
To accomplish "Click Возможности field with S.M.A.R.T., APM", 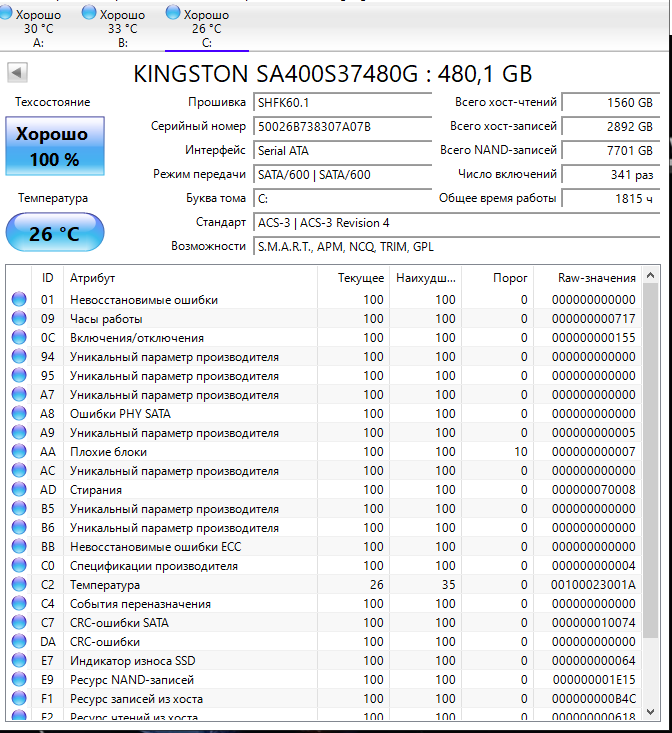I will point(457,247).
